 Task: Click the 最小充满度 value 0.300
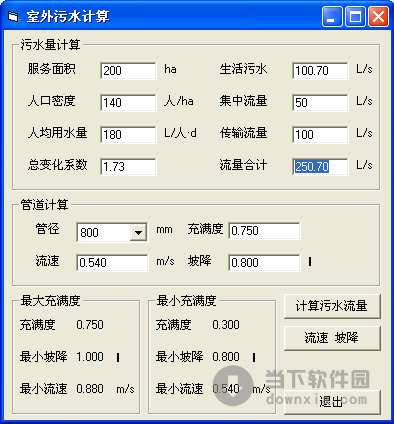pos(226,325)
